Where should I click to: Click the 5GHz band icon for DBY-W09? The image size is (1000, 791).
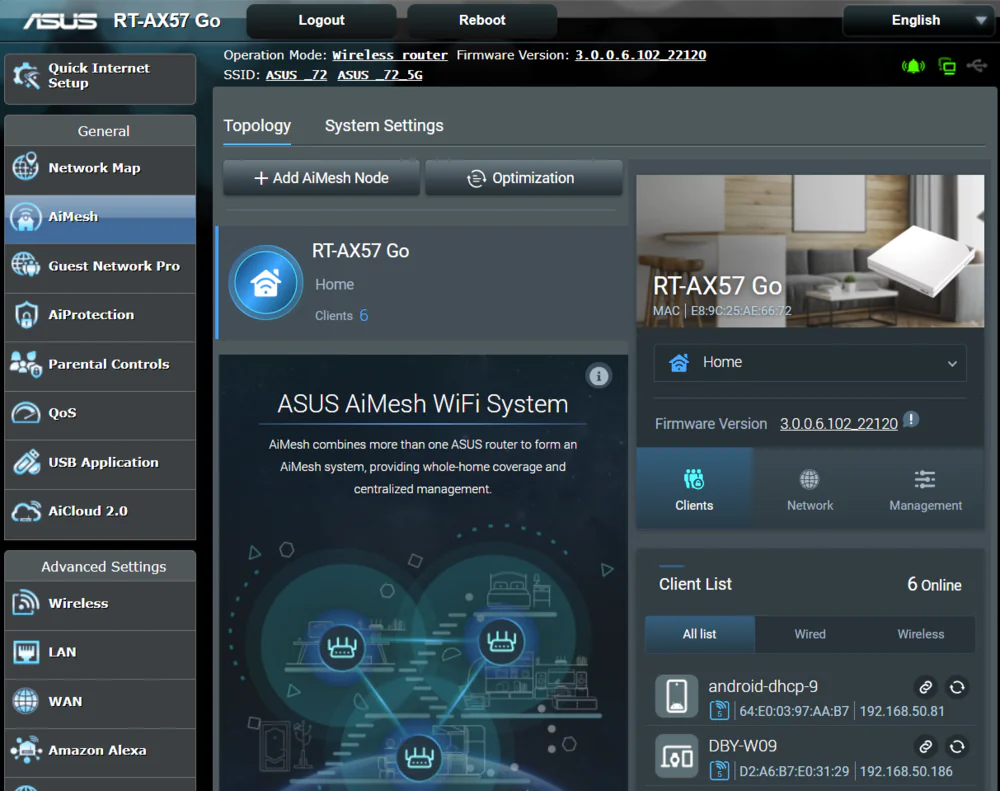[x=719, y=771]
